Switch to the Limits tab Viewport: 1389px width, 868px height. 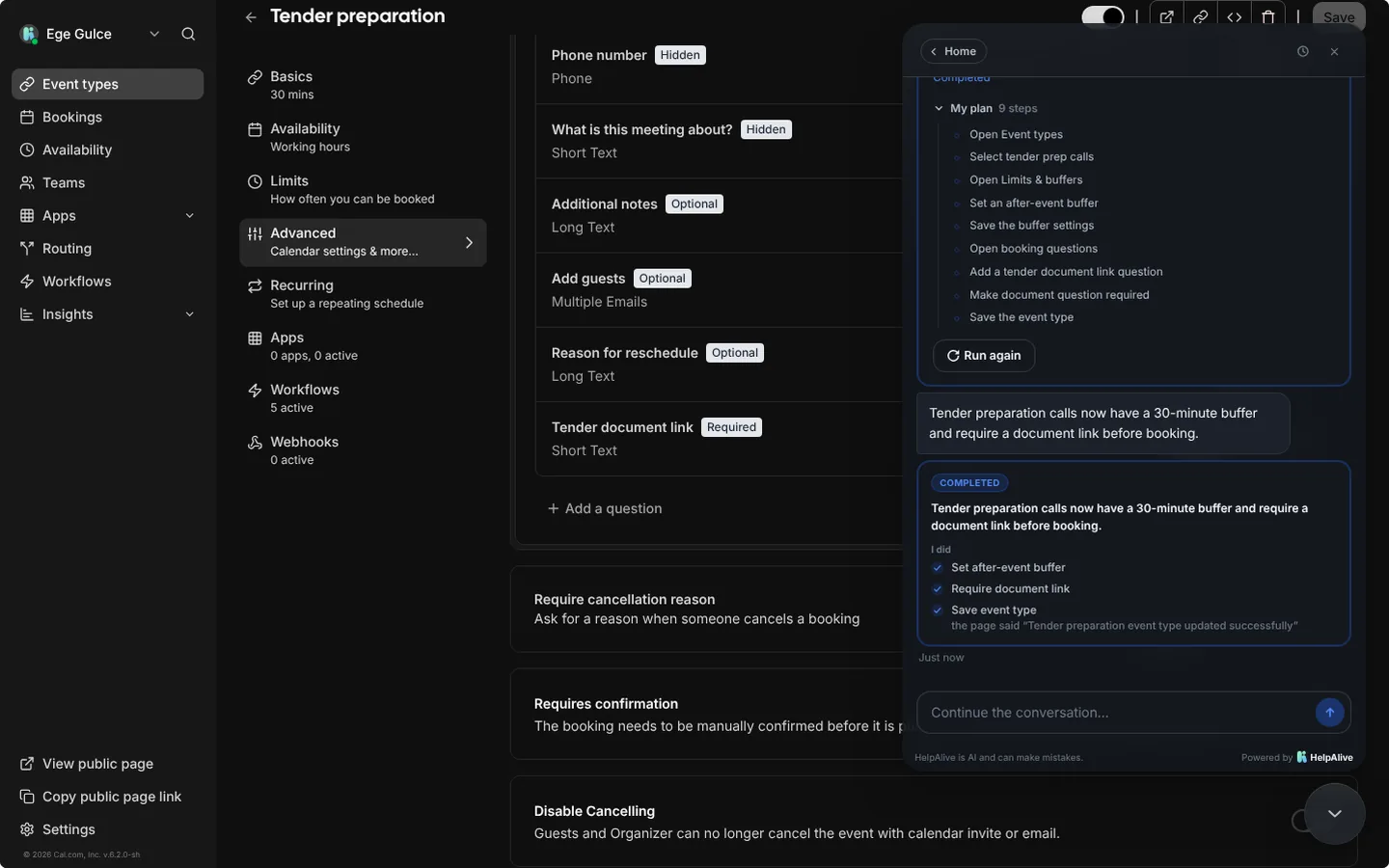[363, 189]
